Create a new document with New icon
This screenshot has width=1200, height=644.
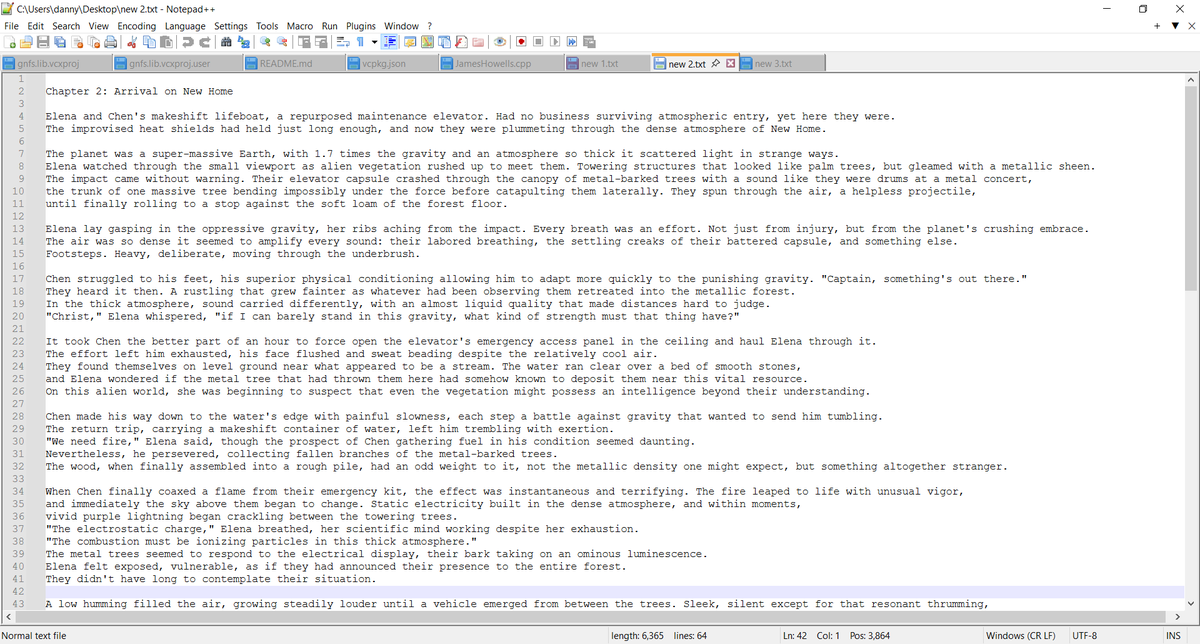point(10,43)
